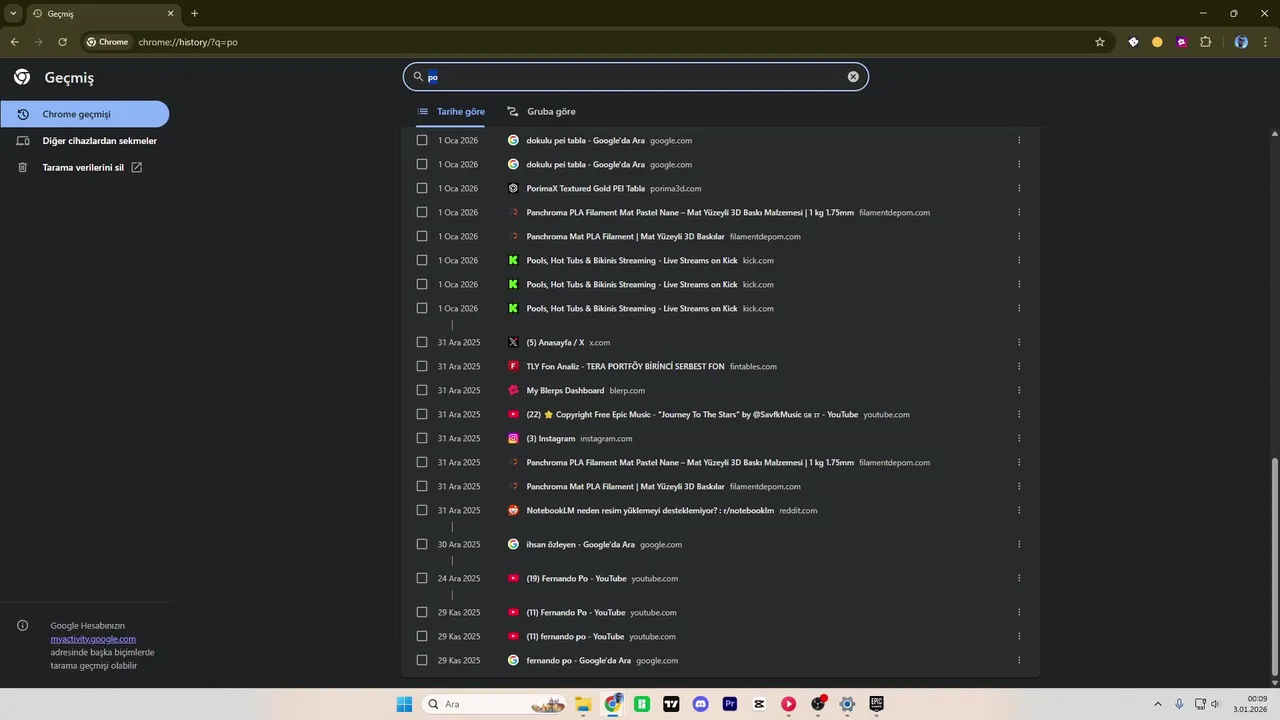The width and height of the screenshot is (1280, 720).
Task: Open more actions menu for fernando po Google search
Action: click(x=1019, y=660)
